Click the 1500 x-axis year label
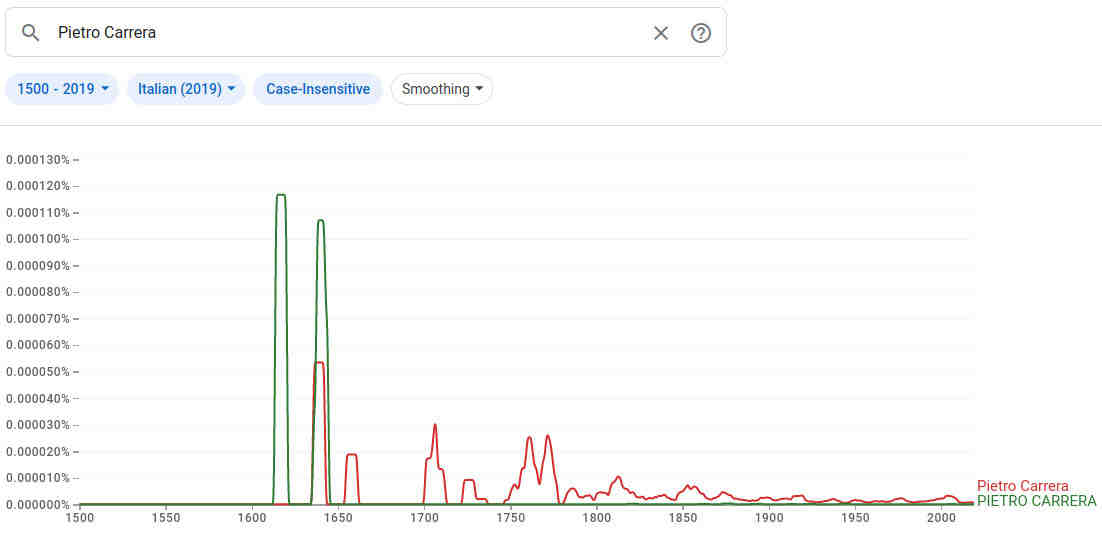Viewport: 1102px width, 539px height. pos(80,518)
